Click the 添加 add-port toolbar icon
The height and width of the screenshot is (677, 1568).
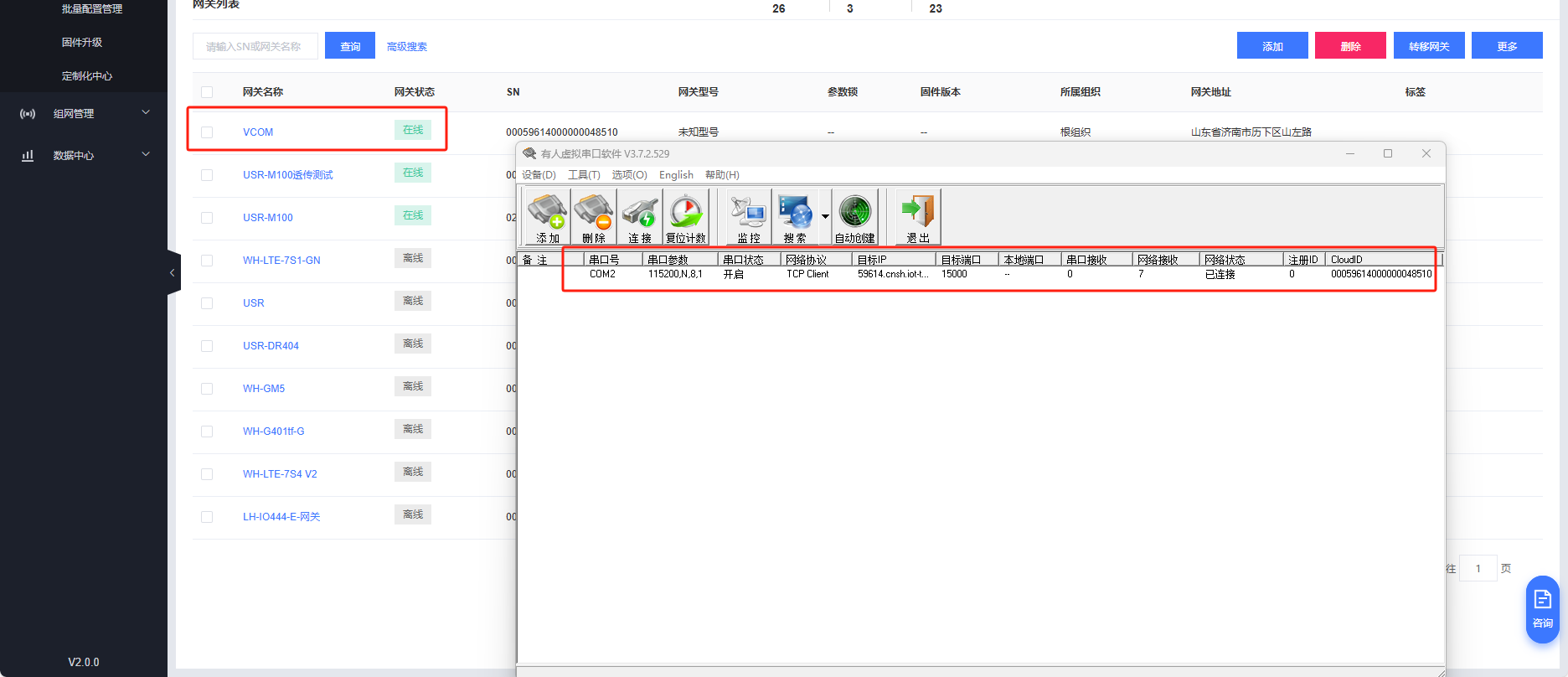[x=548, y=216]
